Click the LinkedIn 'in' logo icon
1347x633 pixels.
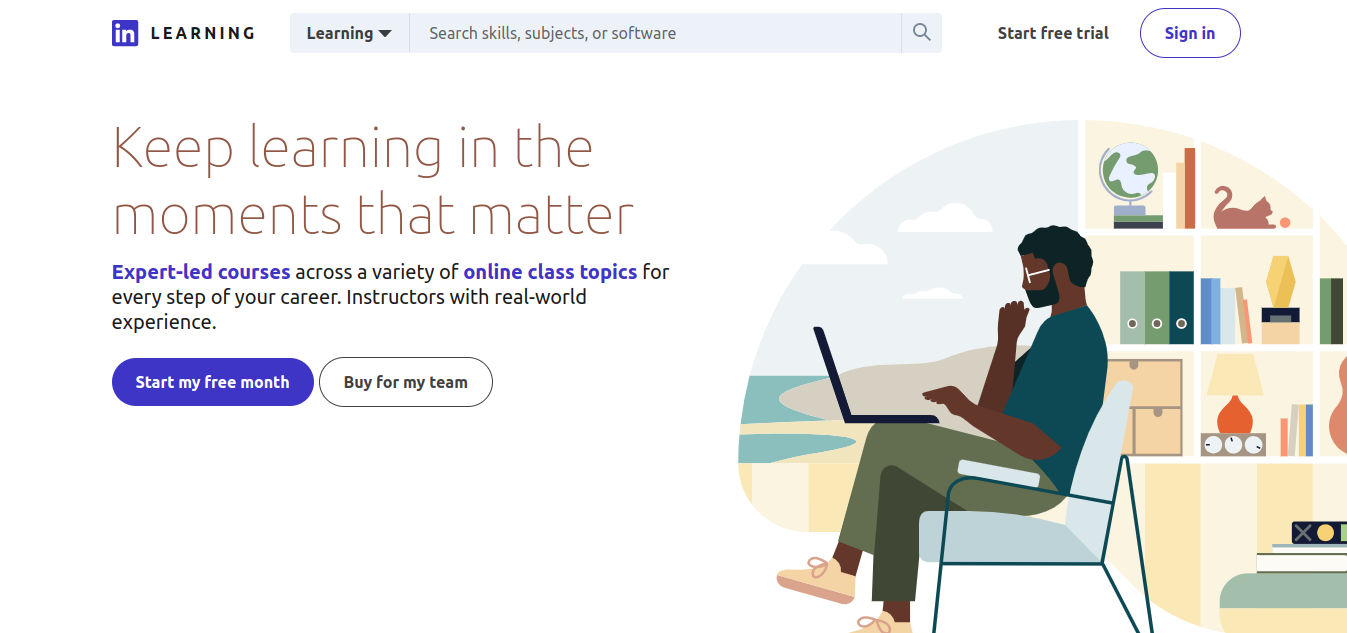click(x=125, y=33)
